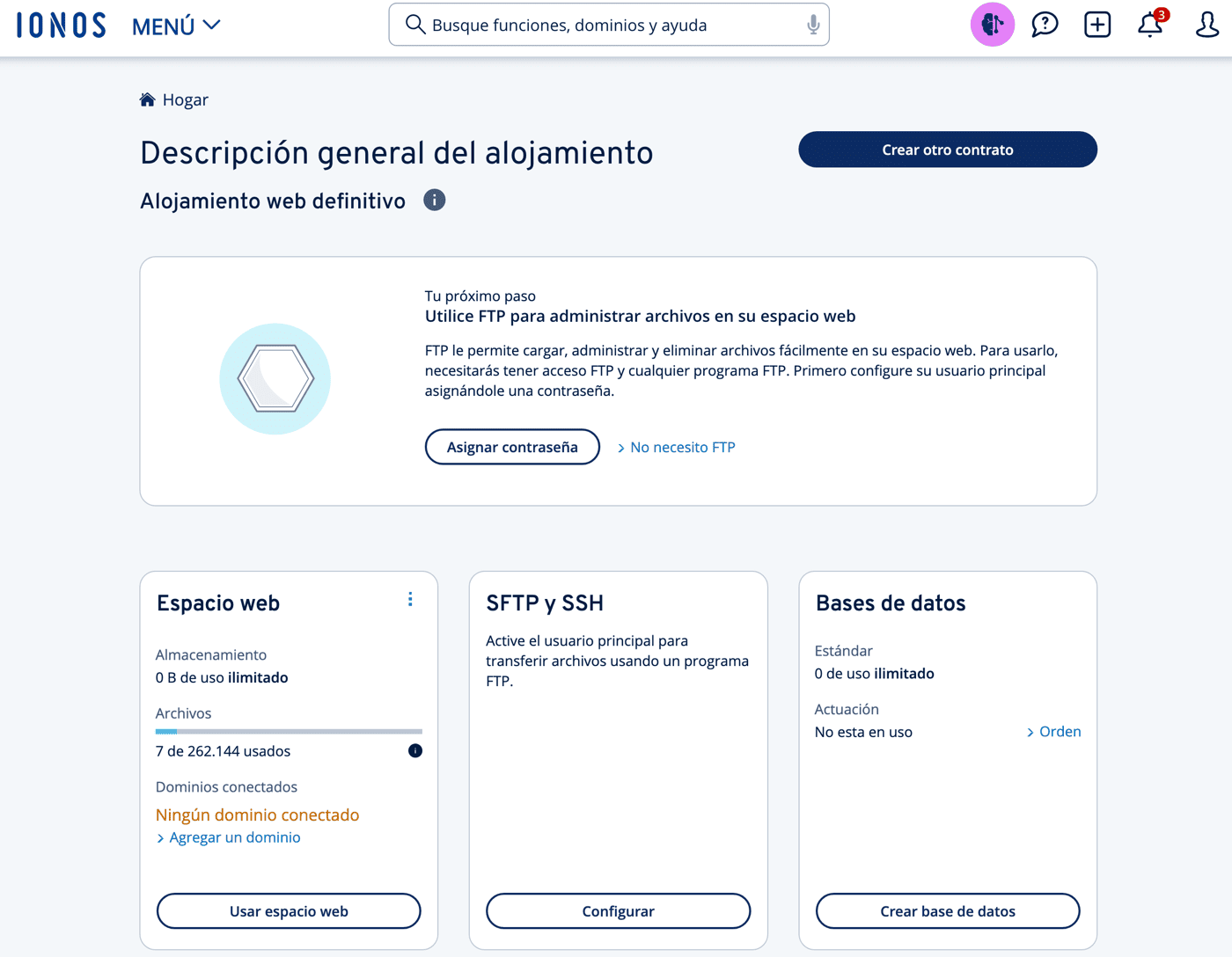Viewport: 1232px width, 957px height.
Task: Click Configurar in SFTP y SSH card
Action: click(x=619, y=911)
